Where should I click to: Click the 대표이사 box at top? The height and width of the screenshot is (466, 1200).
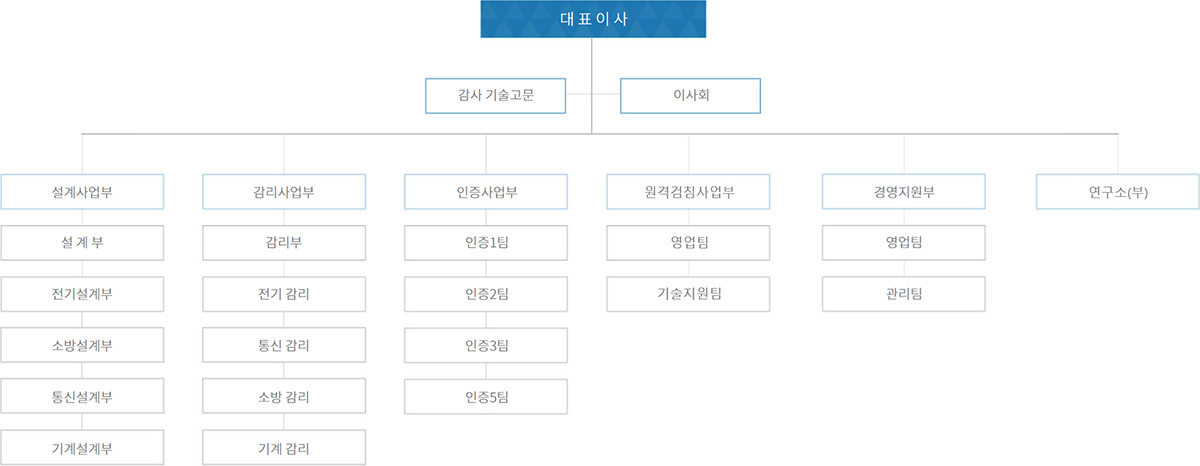593,19
